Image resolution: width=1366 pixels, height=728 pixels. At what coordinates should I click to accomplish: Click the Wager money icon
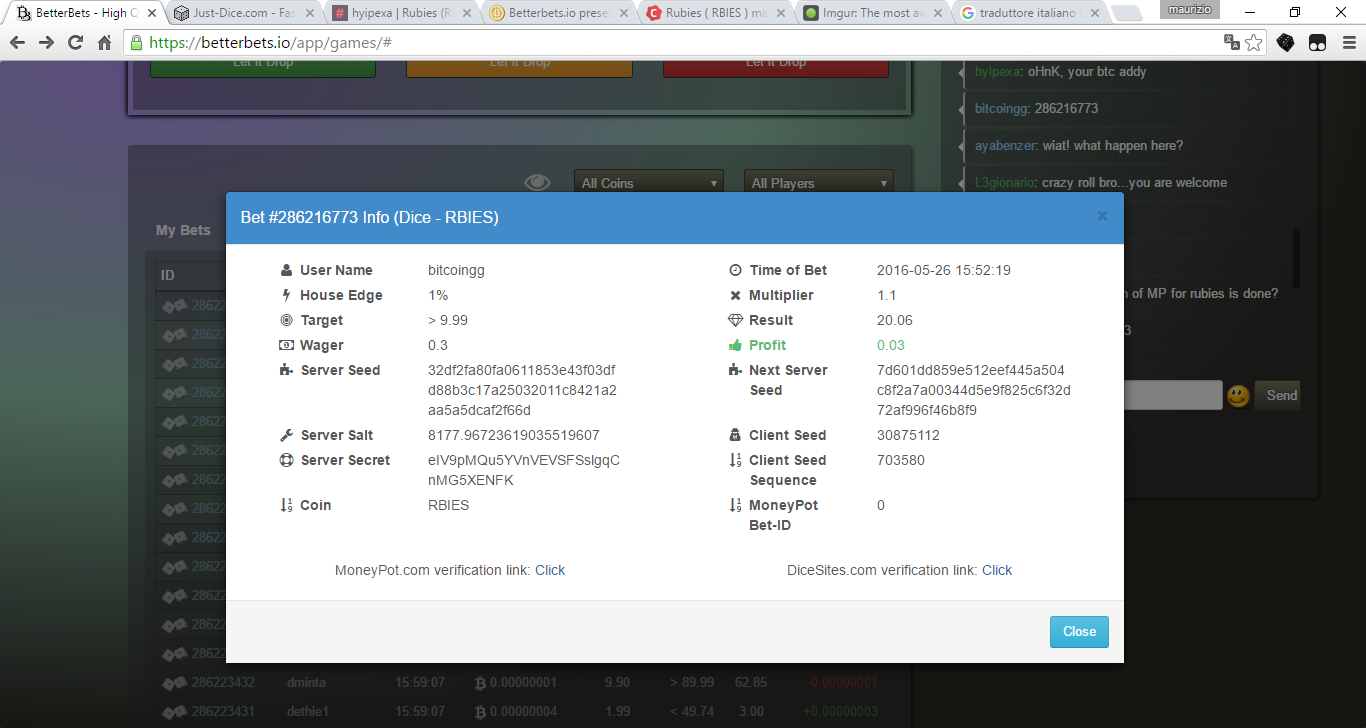pyautogui.click(x=287, y=345)
